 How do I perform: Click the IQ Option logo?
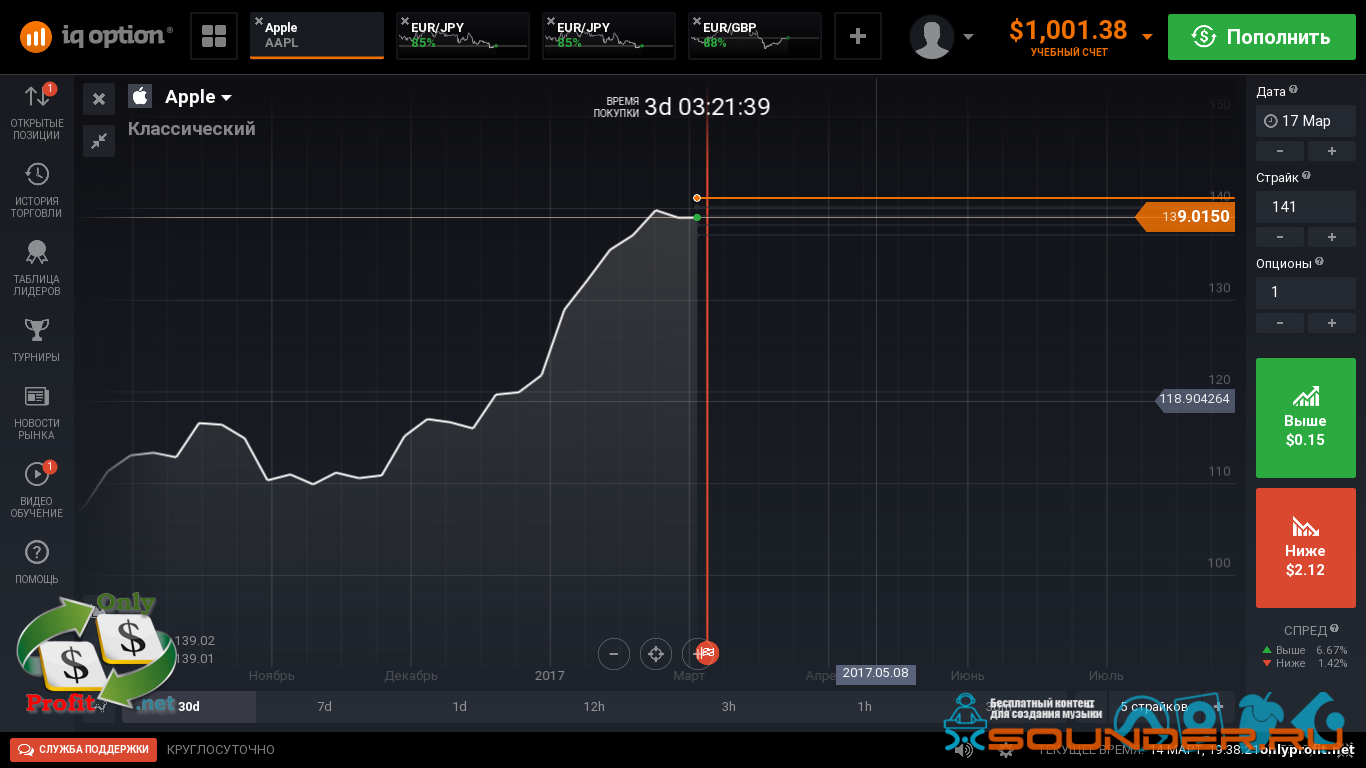[96, 37]
